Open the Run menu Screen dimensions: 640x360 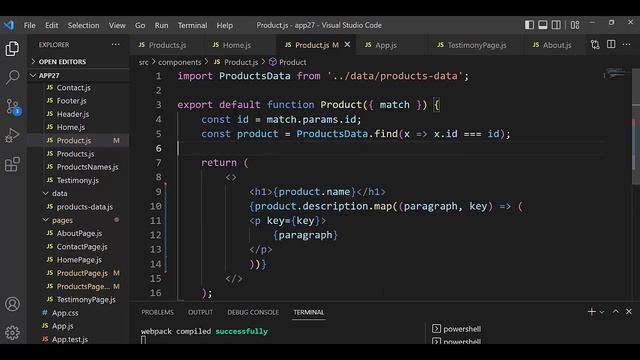[161, 25]
